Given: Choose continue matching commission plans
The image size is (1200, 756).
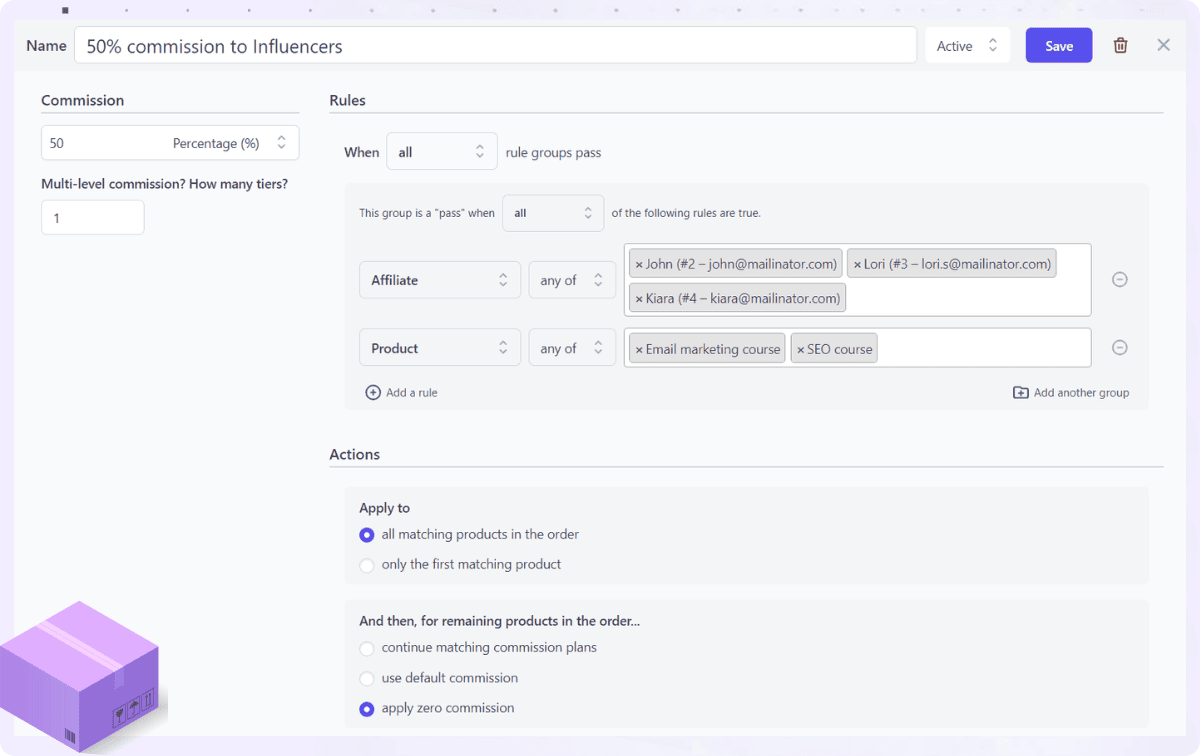Looking at the screenshot, I should point(367,647).
